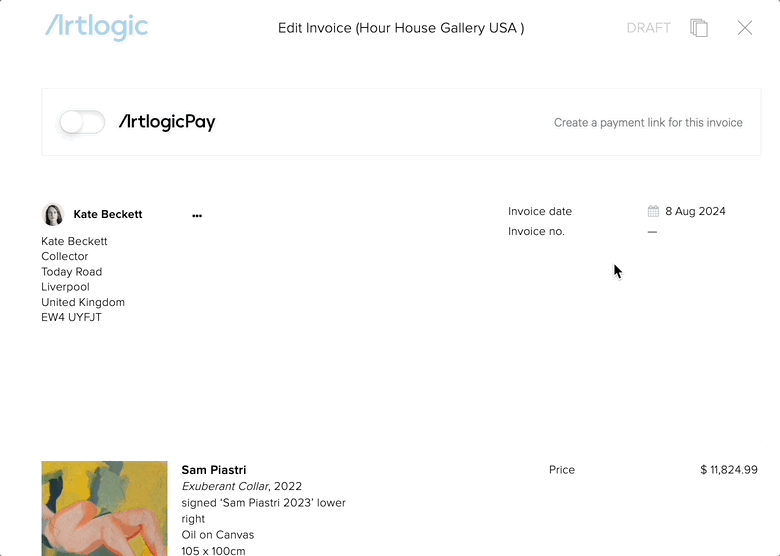Click the Artlogic logo

click(x=97, y=27)
